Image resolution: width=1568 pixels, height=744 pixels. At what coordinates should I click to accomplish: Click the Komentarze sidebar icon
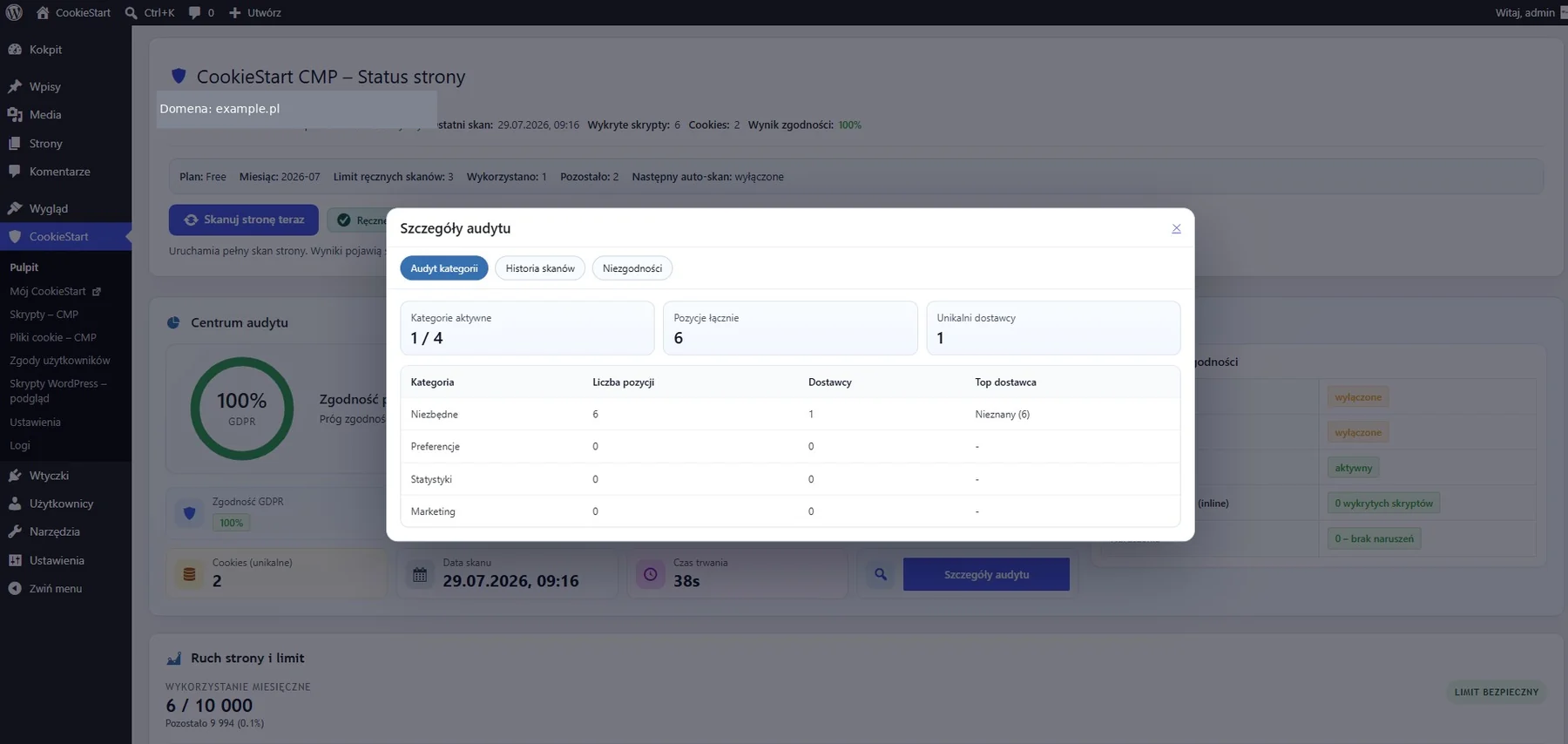15,172
